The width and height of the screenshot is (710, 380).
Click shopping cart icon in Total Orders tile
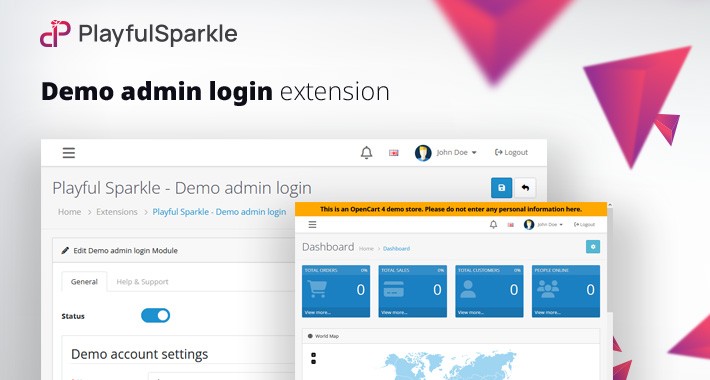[317, 289]
